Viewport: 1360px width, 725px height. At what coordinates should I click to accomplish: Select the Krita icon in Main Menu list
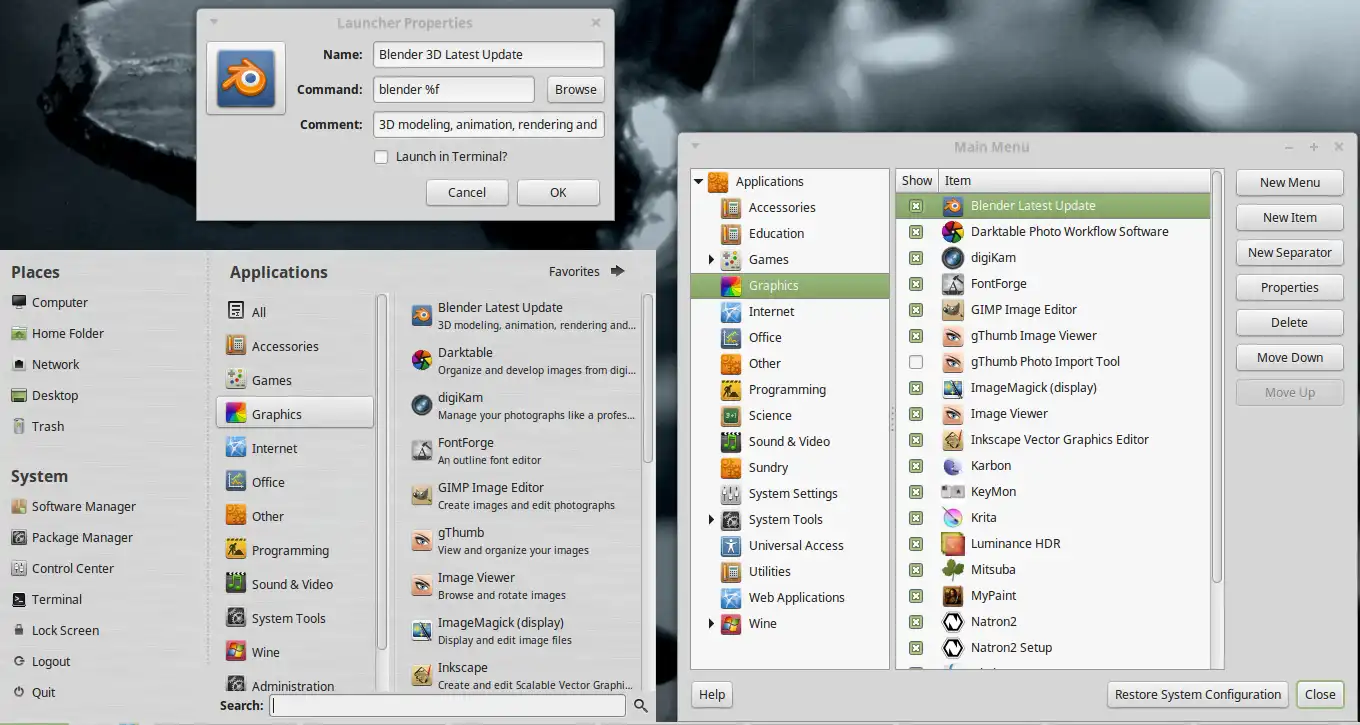click(x=953, y=518)
